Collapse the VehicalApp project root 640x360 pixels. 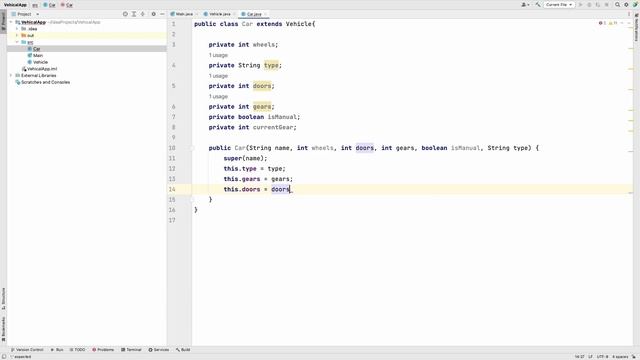point(11,22)
